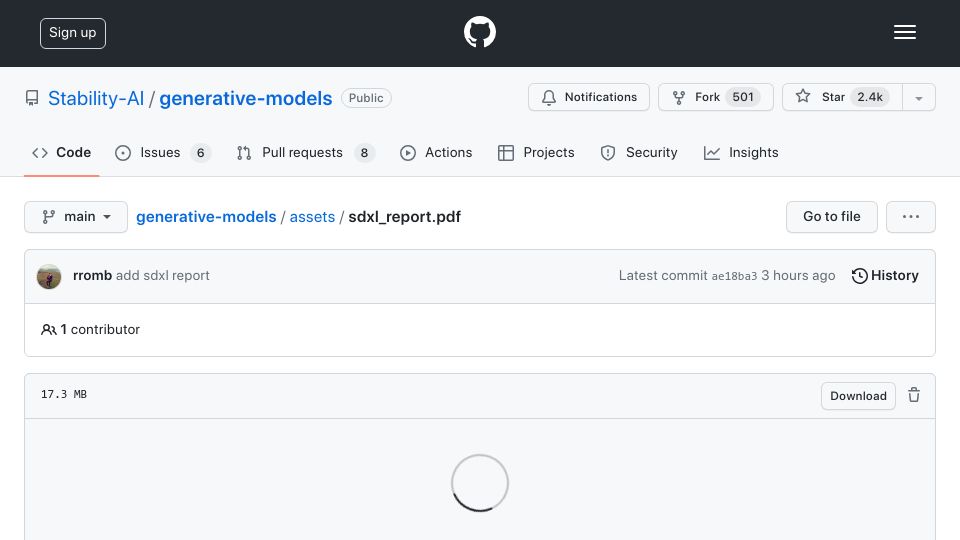Open the Pull requests tab
Screen dimensions: 960x540
306,152
